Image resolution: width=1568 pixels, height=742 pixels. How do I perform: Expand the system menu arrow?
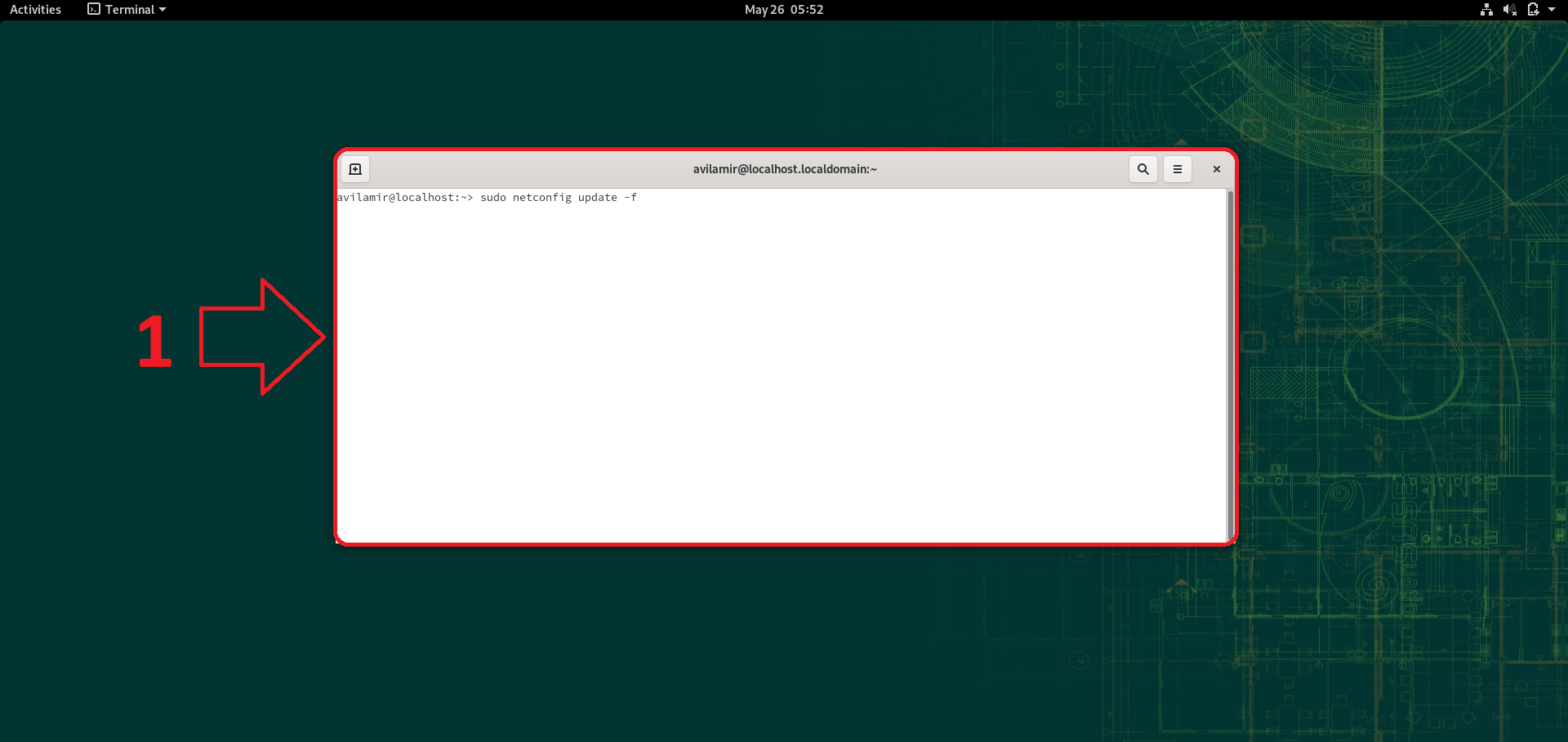[x=1552, y=10]
